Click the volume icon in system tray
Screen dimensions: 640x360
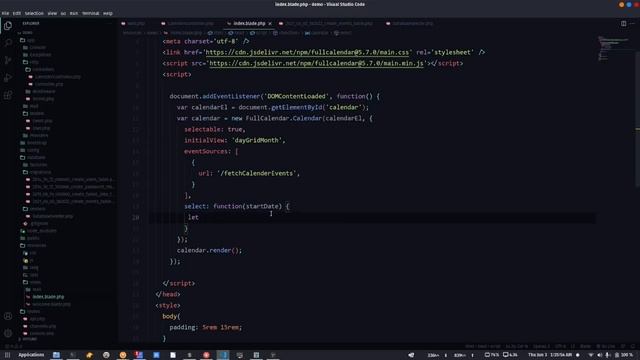point(599,355)
